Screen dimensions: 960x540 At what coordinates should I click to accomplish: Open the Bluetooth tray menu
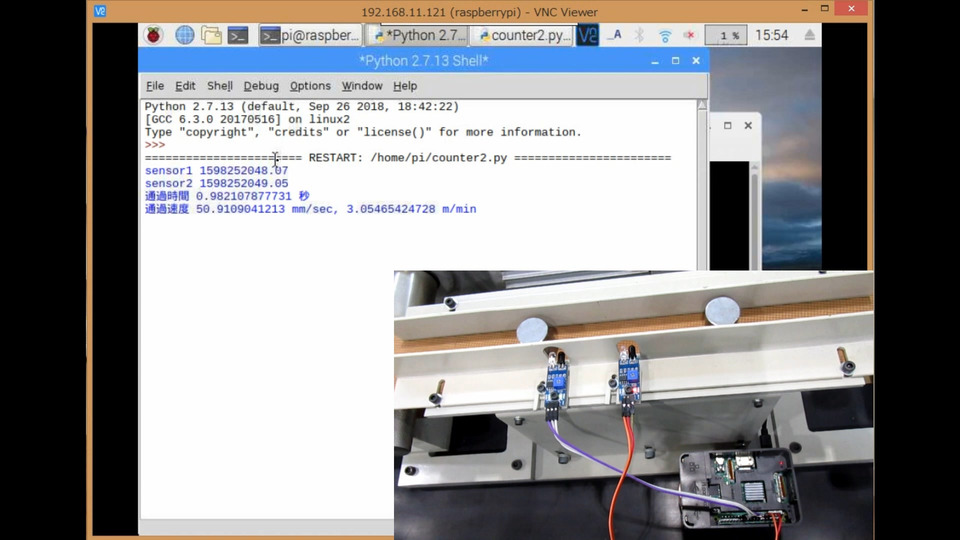tap(639, 36)
